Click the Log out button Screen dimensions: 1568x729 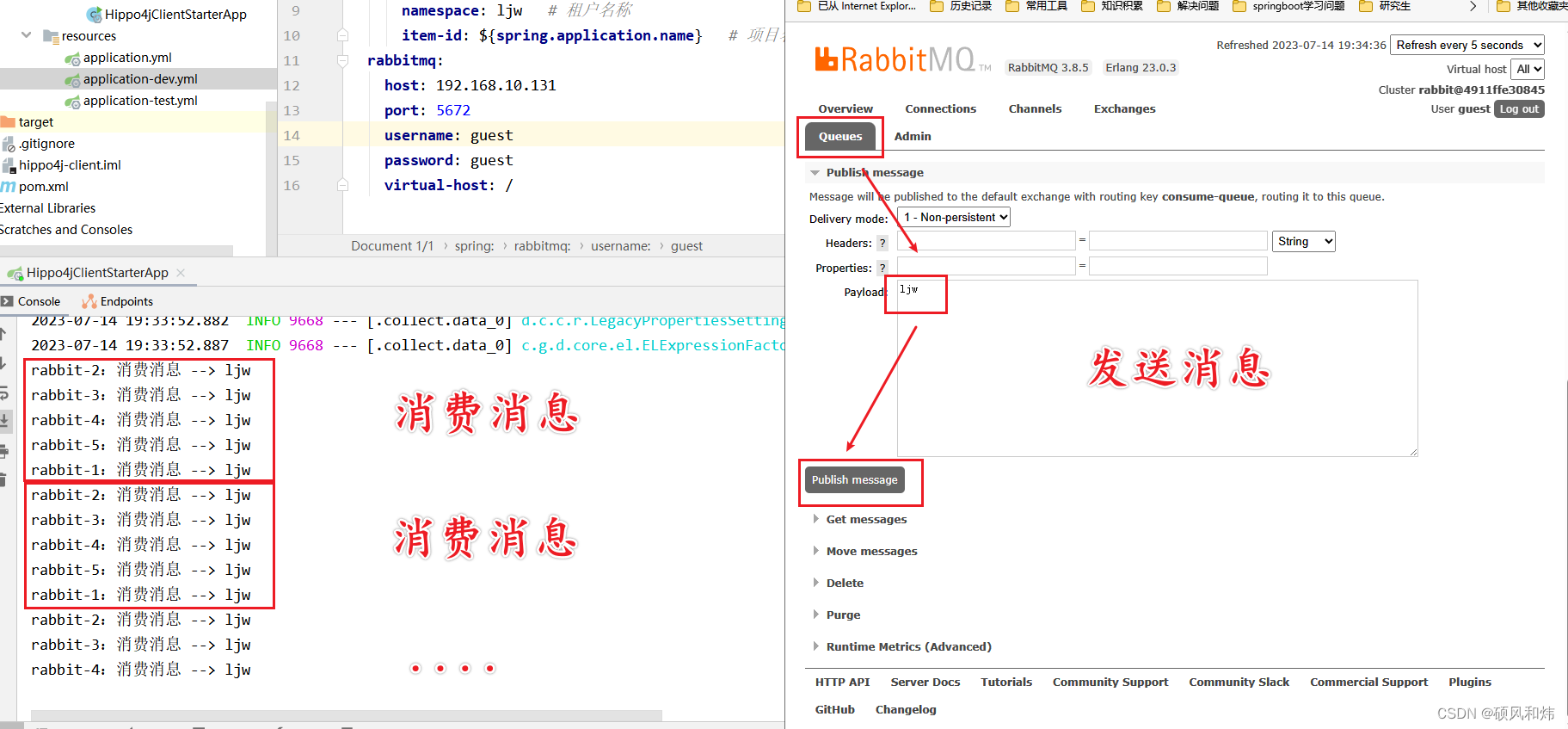1519,108
